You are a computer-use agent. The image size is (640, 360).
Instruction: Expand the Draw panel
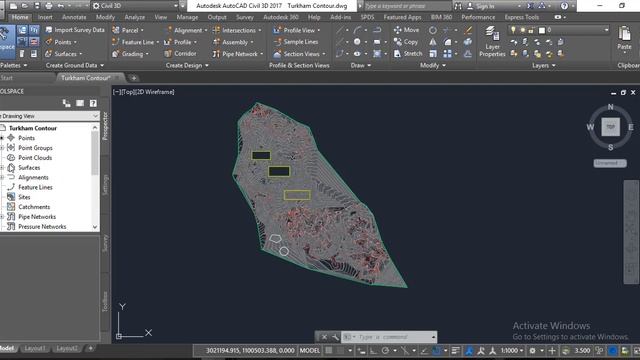click(360, 65)
